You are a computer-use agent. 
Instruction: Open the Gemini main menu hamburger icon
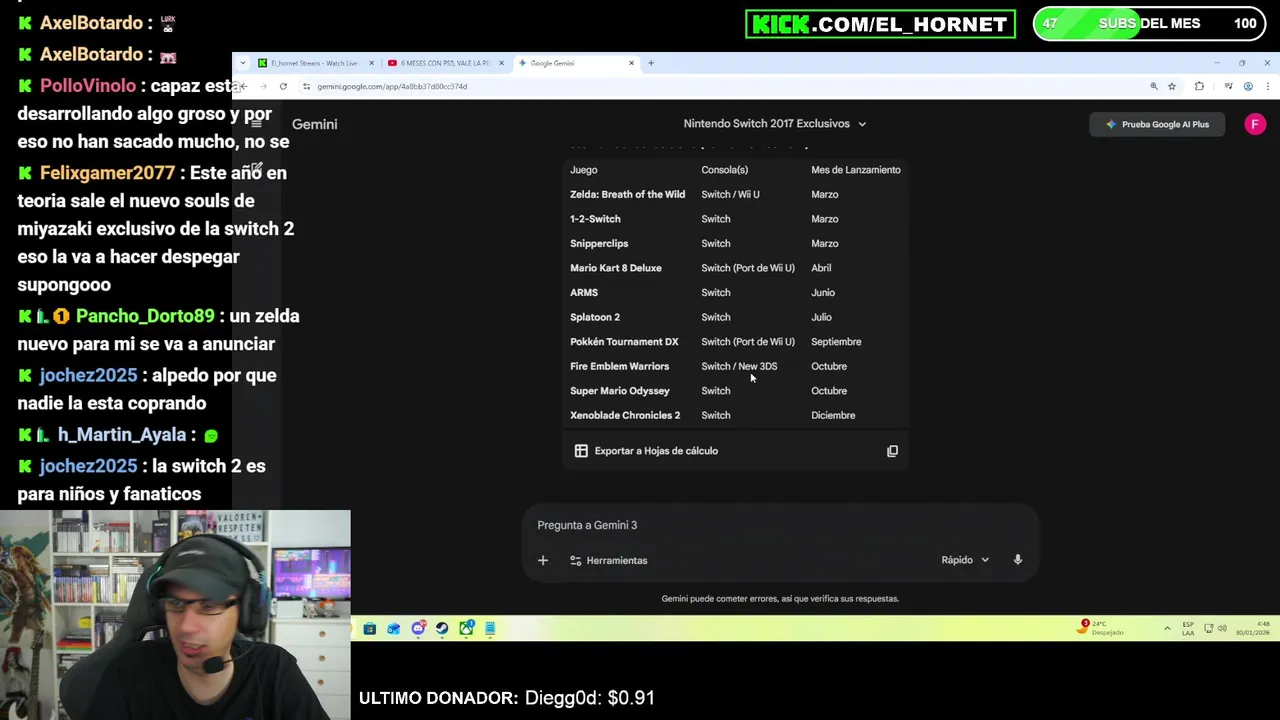[256, 124]
